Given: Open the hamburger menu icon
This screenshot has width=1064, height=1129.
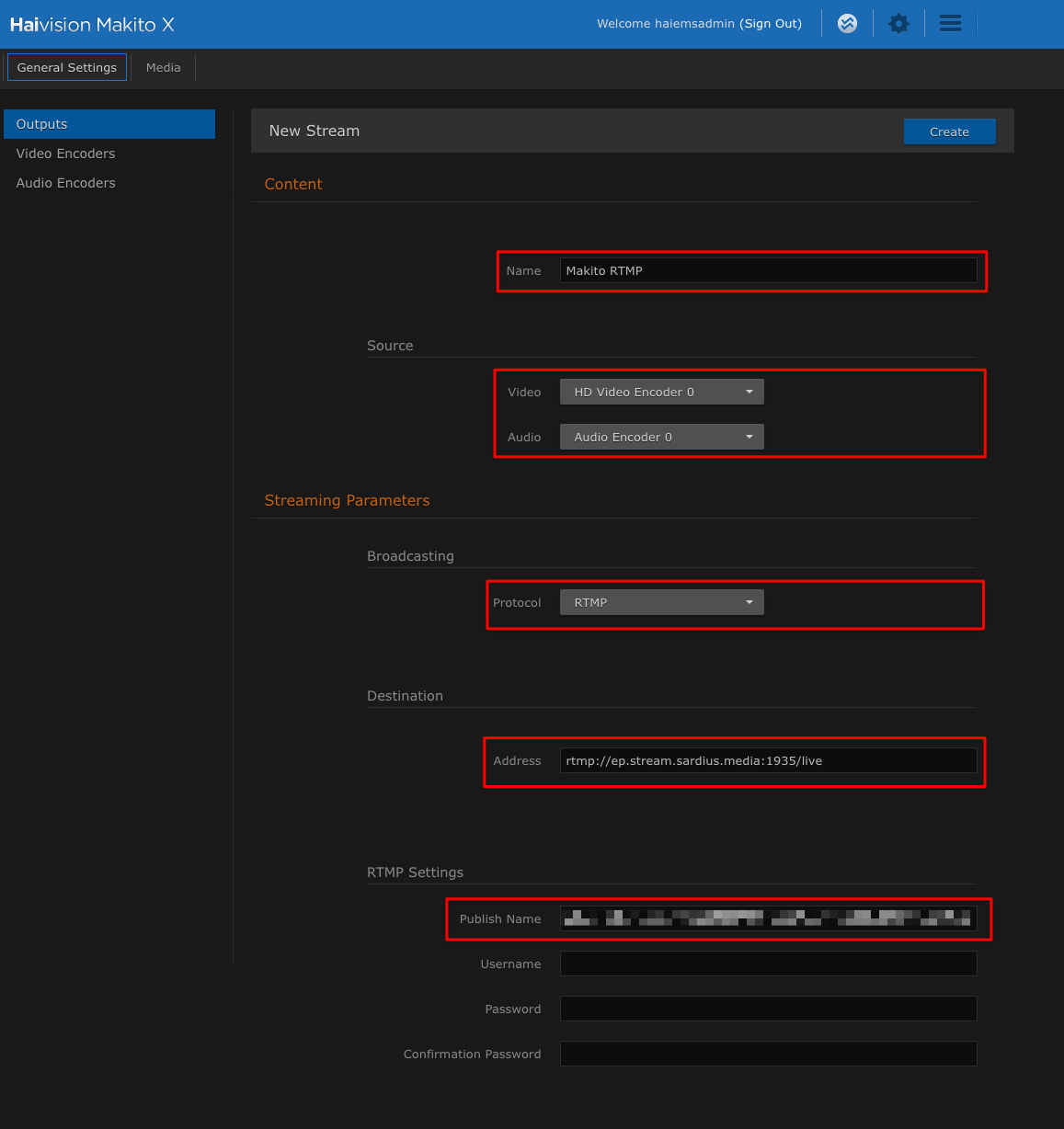Looking at the screenshot, I should 950,24.
